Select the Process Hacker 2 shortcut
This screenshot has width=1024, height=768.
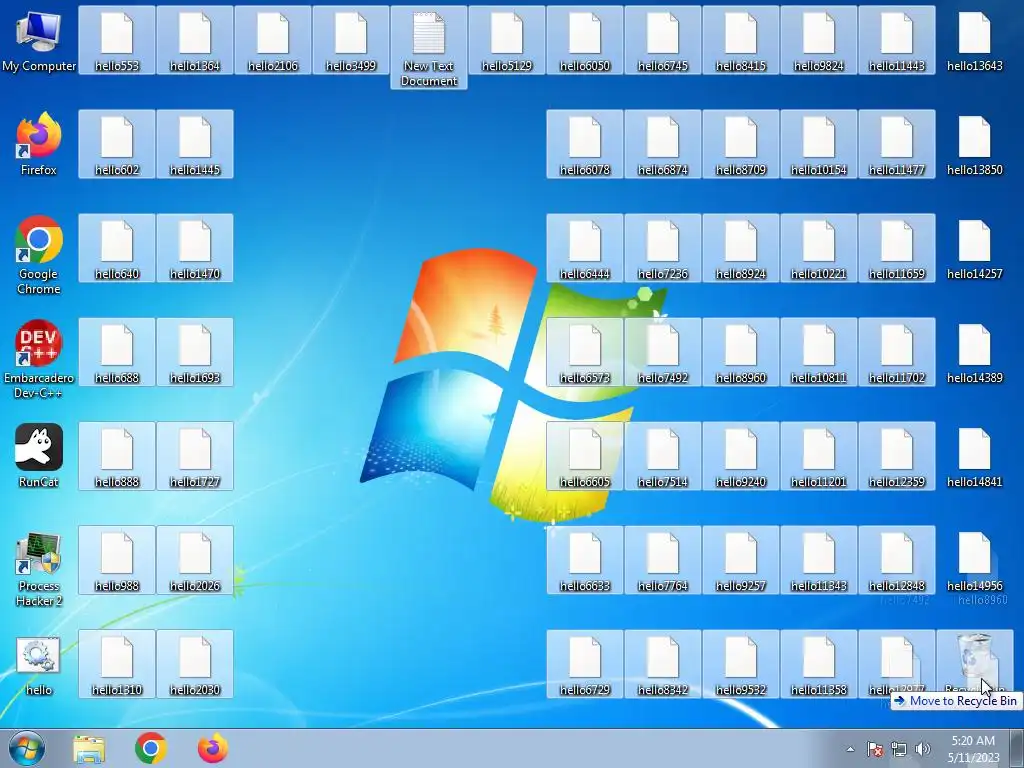click(x=39, y=568)
